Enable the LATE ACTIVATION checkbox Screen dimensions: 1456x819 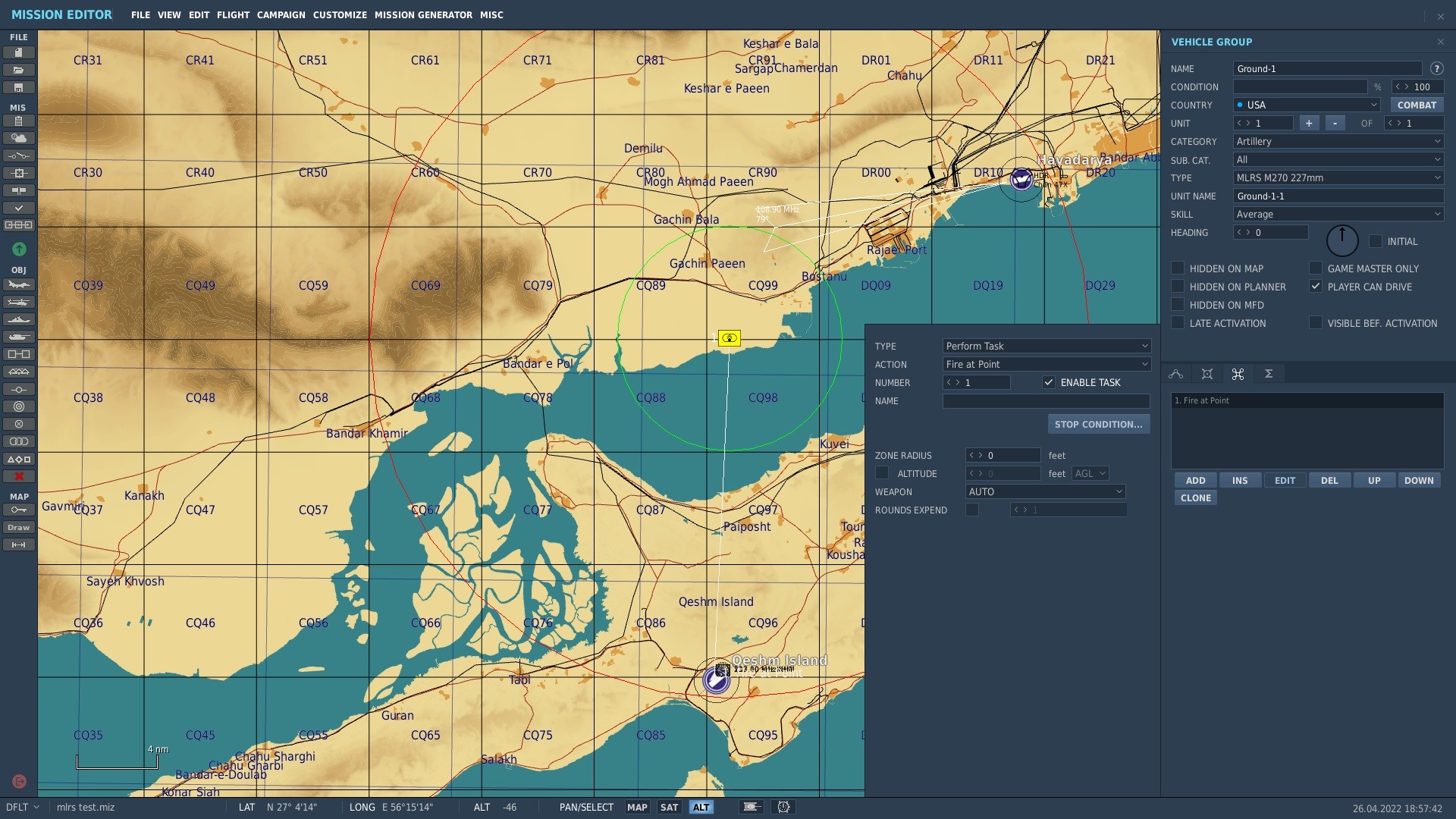click(1178, 322)
